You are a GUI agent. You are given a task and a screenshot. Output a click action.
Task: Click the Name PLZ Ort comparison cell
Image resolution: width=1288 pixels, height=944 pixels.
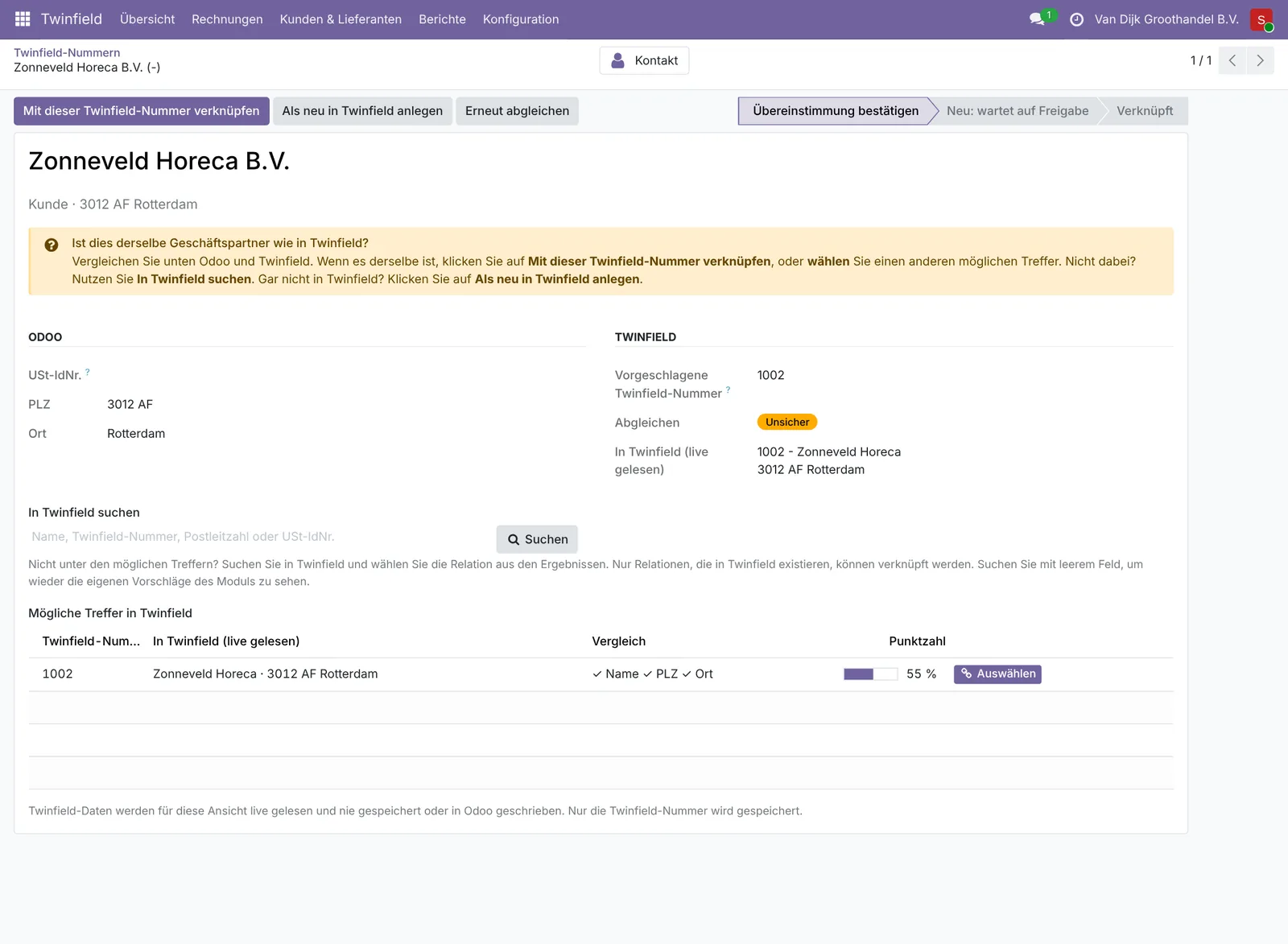(x=653, y=674)
